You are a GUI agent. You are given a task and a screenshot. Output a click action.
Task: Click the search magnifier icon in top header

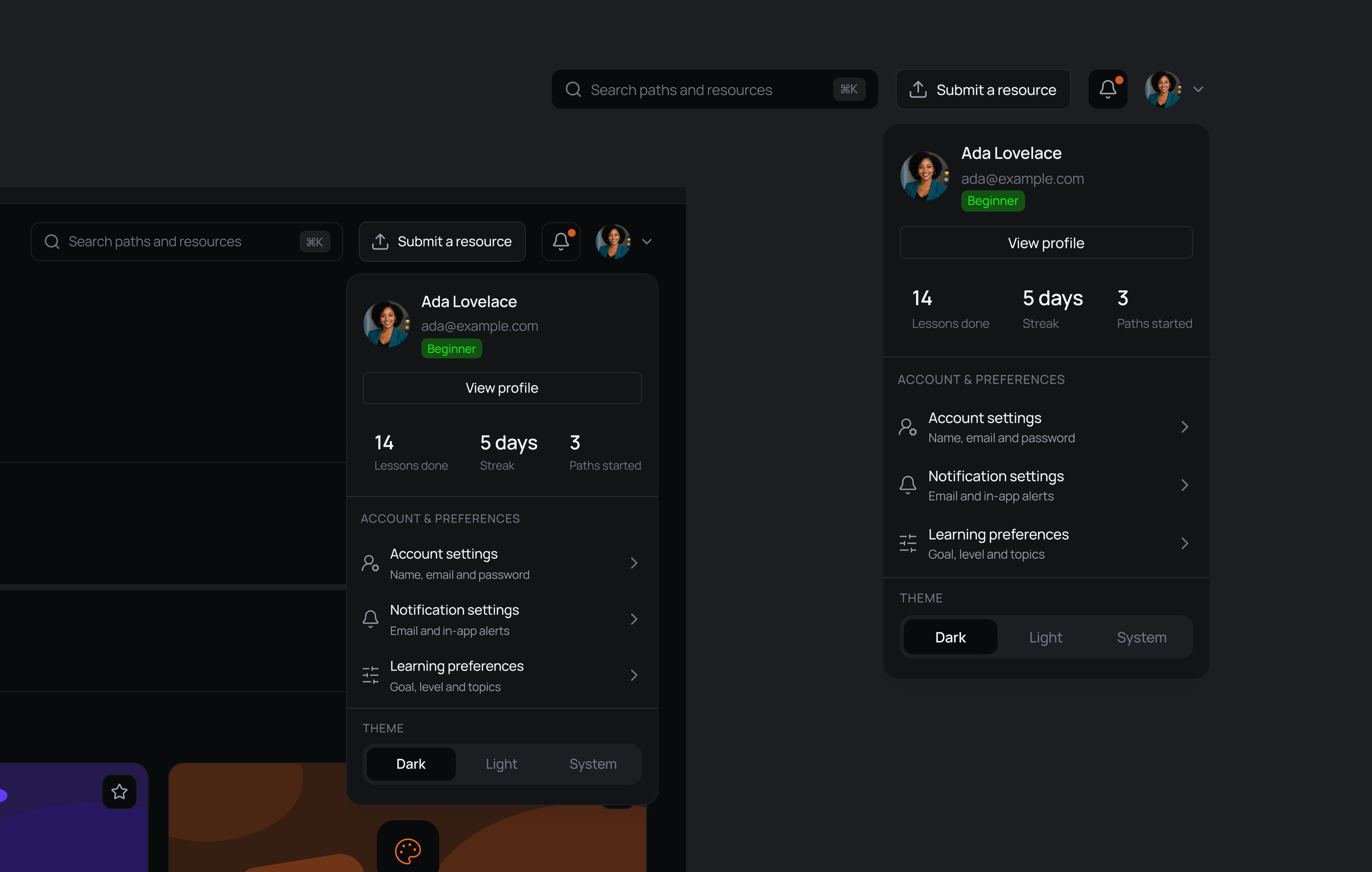(573, 89)
